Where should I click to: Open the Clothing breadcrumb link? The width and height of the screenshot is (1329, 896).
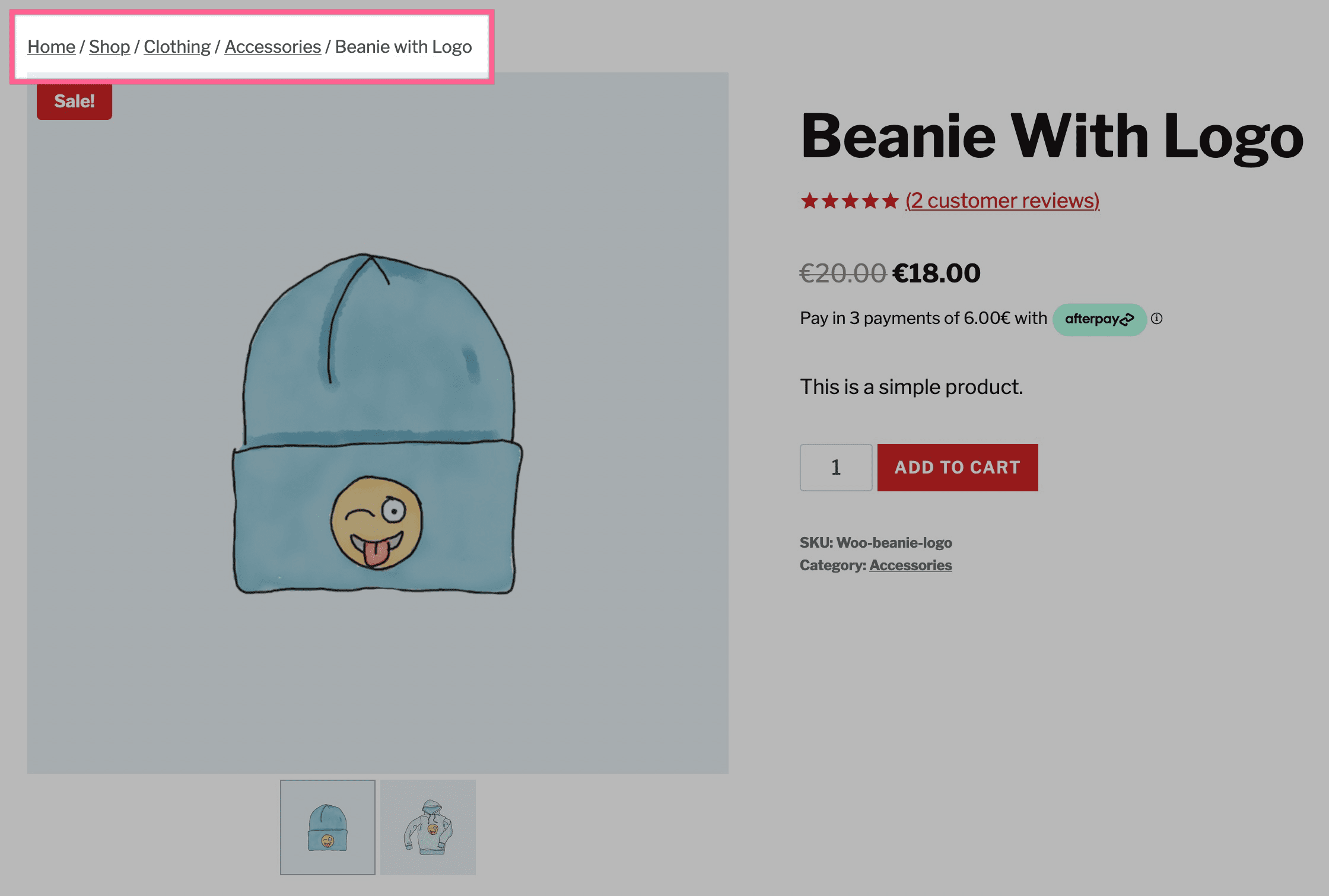point(177,47)
